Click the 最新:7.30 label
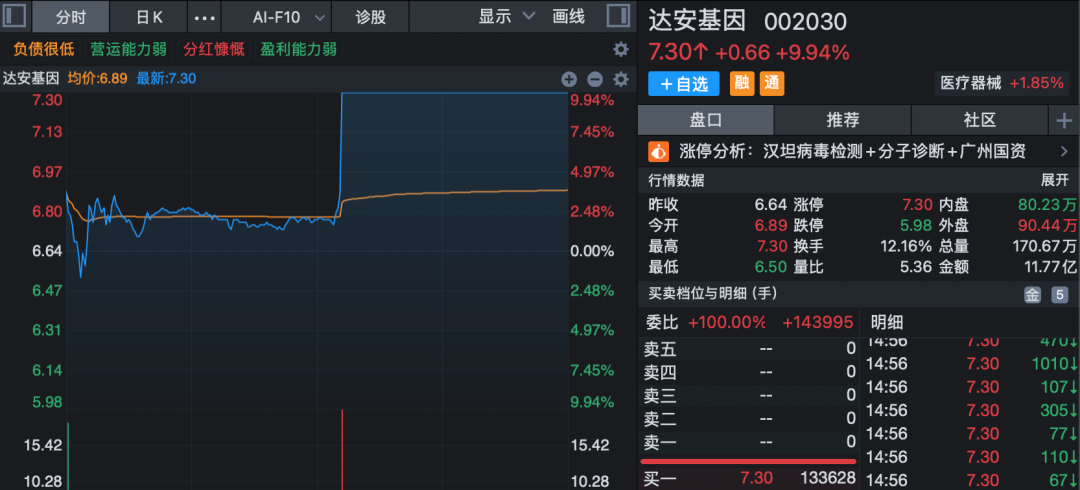This screenshot has width=1080, height=490. pyautogui.click(x=166, y=79)
